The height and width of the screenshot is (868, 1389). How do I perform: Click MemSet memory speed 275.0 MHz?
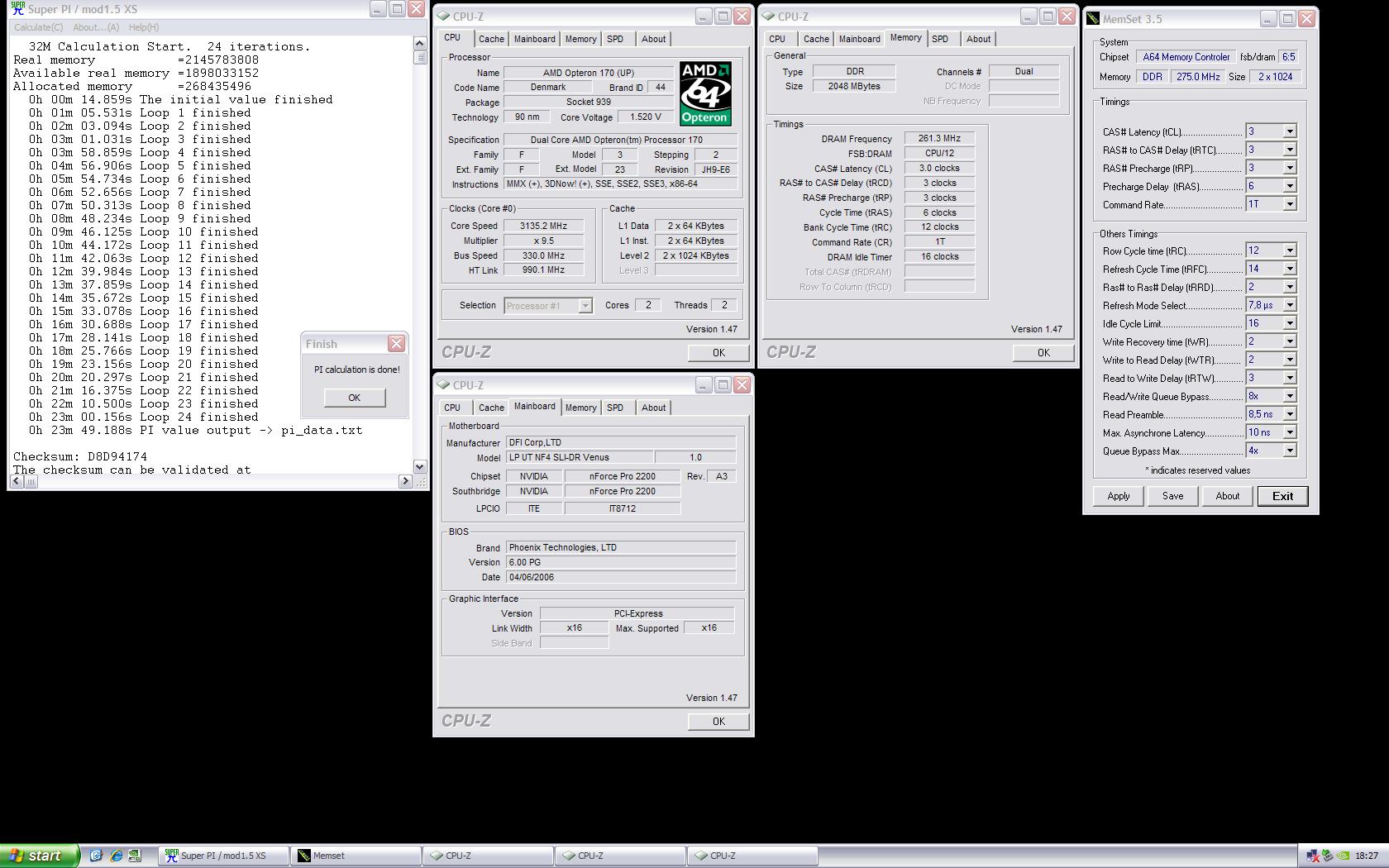[1198, 76]
